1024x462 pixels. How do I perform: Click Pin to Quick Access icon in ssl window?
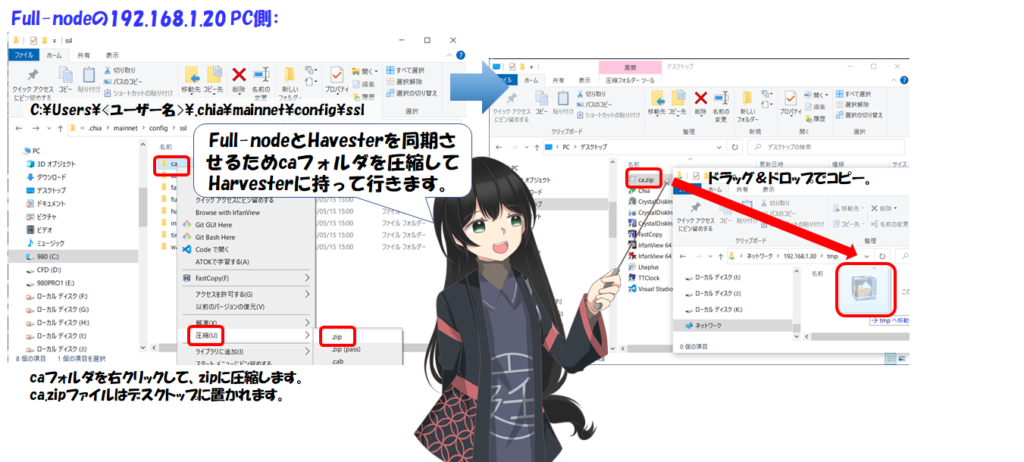pyautogui.click(x=33, y=74)
